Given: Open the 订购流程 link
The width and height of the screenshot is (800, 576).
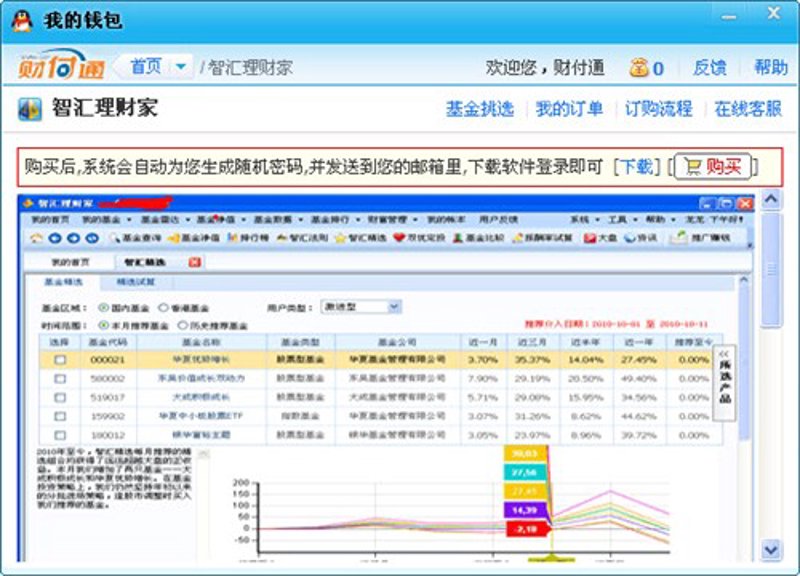Looking at the screenshot, I should 659,109.
